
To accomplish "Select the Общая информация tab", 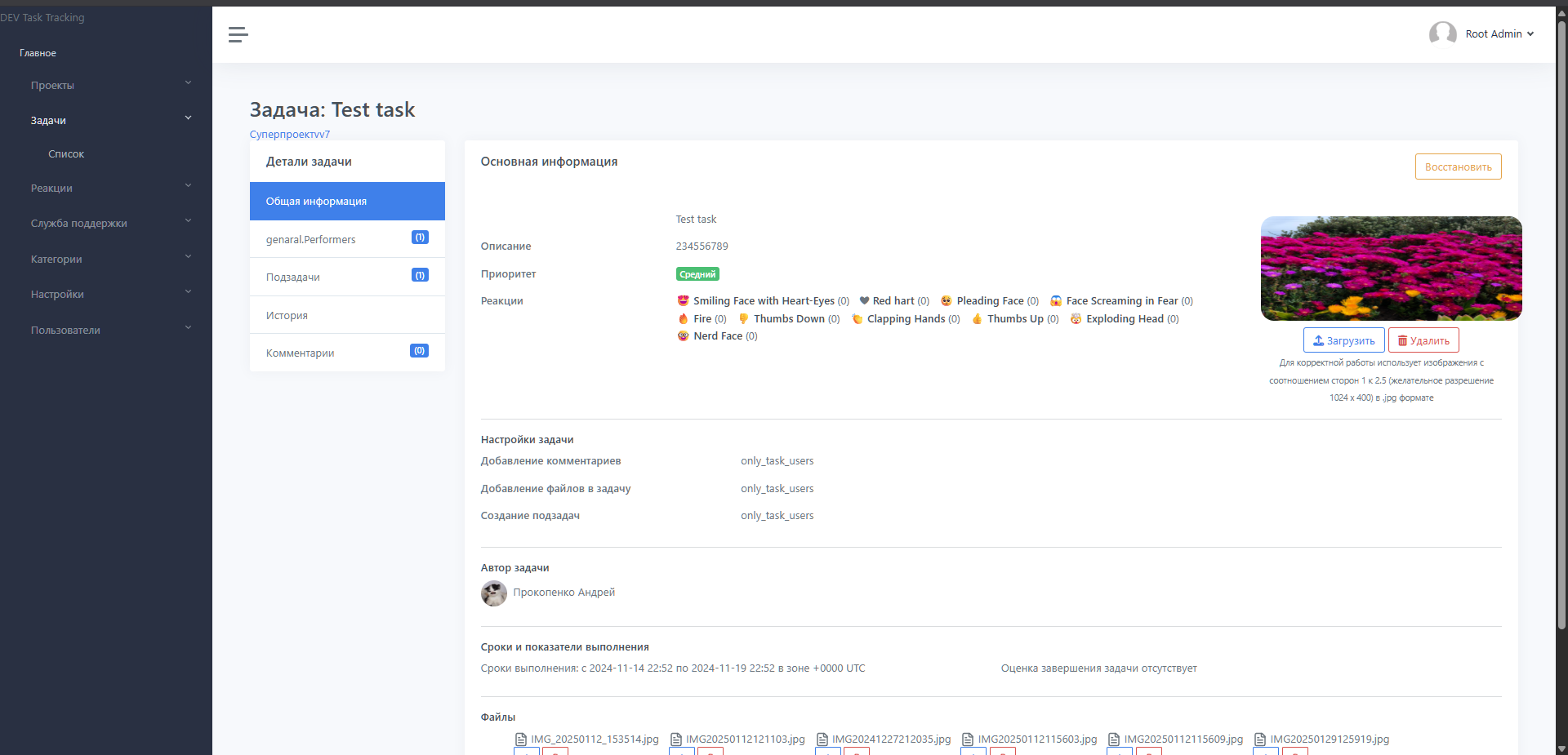I will coord(347,201).
